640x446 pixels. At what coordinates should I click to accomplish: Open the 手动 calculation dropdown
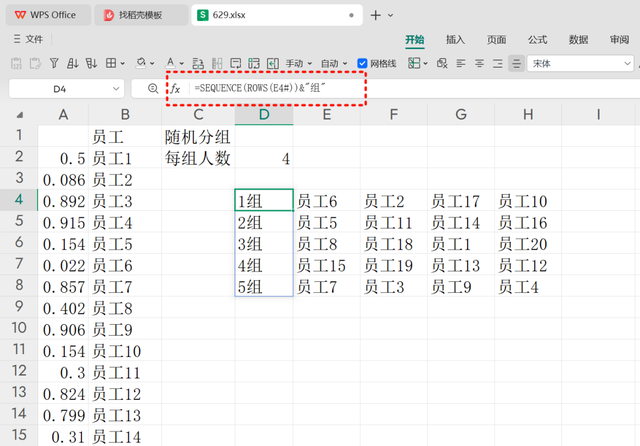point(299,64)
